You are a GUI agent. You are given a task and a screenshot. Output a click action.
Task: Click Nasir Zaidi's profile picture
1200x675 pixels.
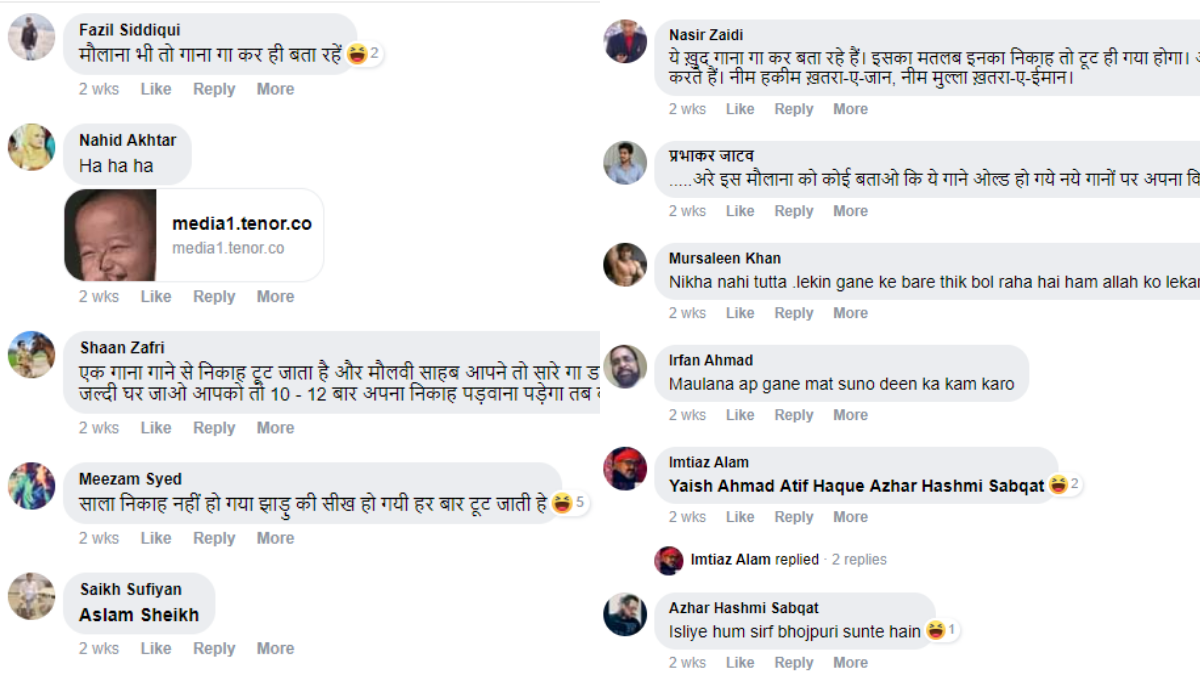pyautogui.click(x=625, y=41)
